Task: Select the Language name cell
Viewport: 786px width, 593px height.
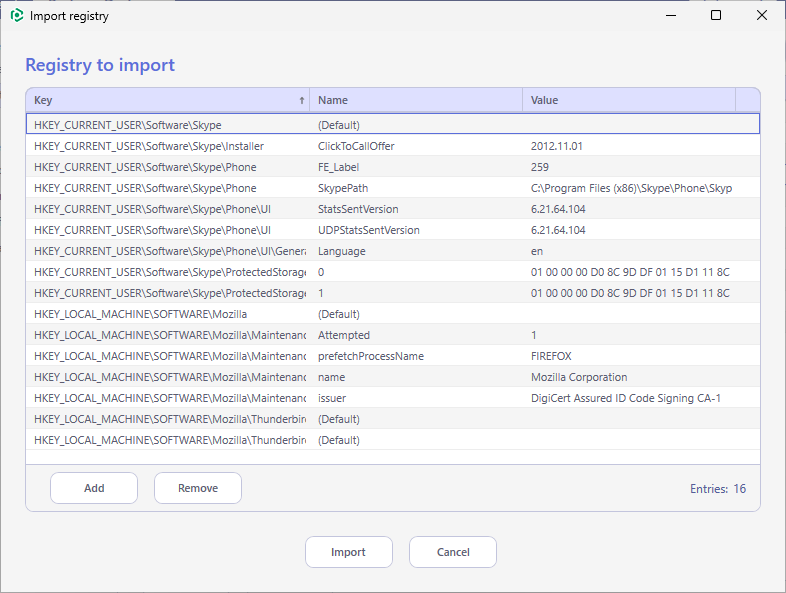Action: [416, 251]
